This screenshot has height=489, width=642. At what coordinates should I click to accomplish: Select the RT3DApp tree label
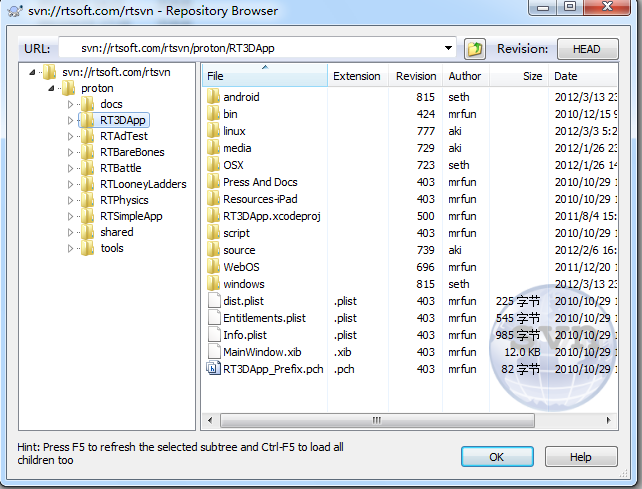[122, 120]
